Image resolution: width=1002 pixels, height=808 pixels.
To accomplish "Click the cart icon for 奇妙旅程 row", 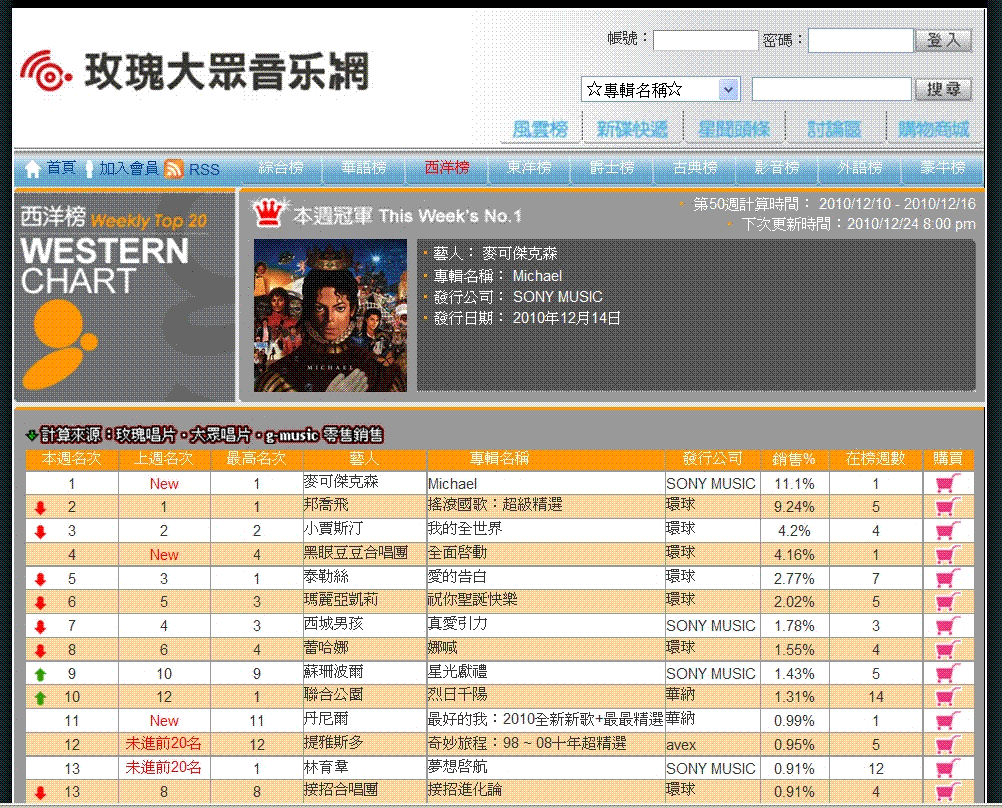I will [948, 744].
